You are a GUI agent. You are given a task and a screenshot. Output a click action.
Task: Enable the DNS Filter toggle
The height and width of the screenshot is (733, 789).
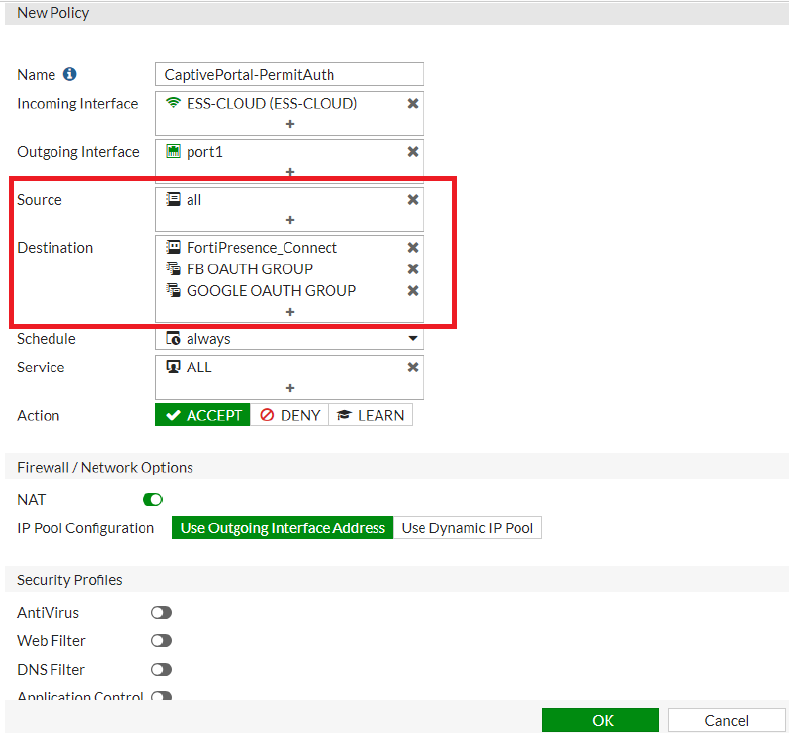pos(161,670)
